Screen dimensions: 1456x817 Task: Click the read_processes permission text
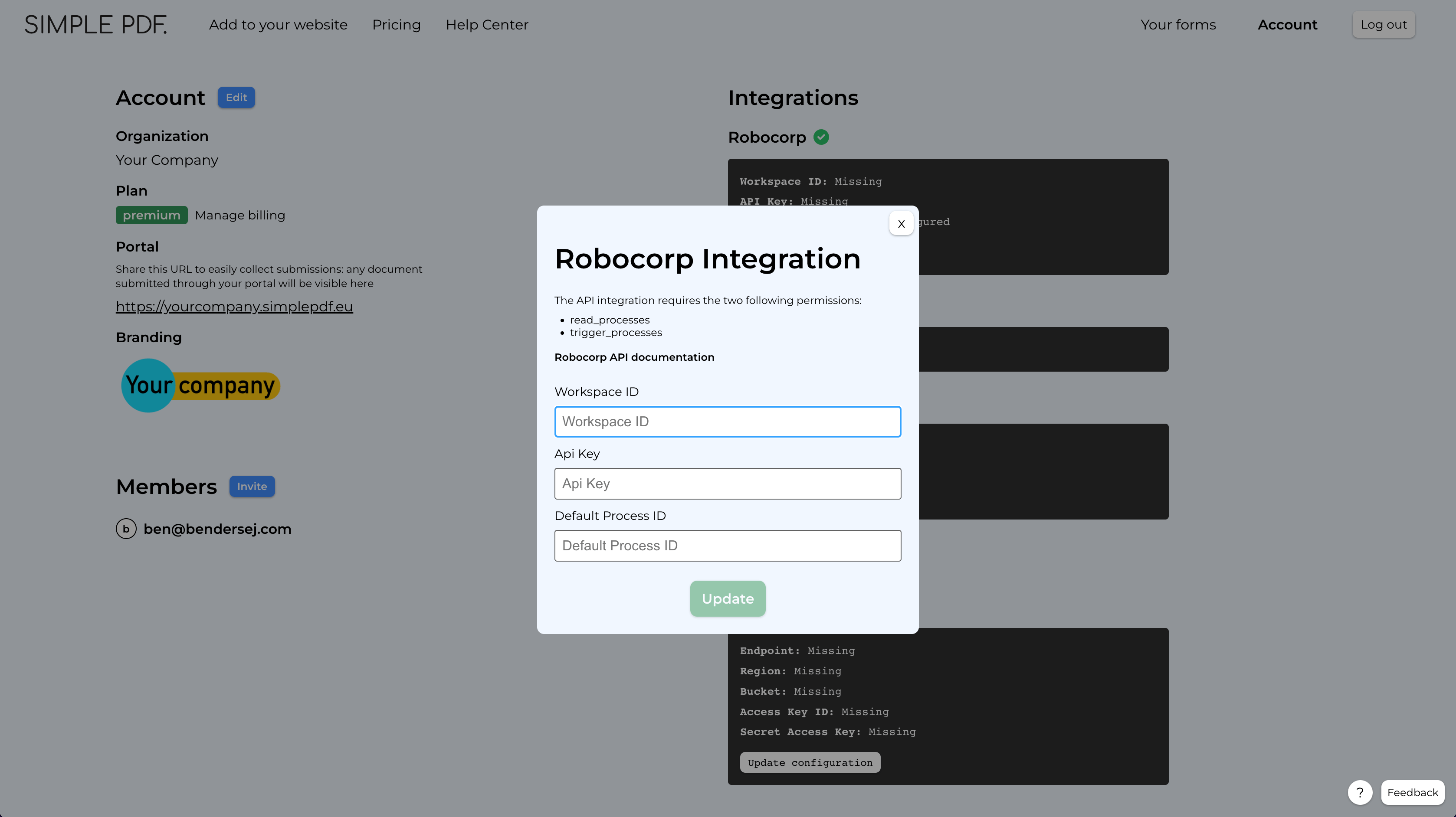tap(609, 320)
